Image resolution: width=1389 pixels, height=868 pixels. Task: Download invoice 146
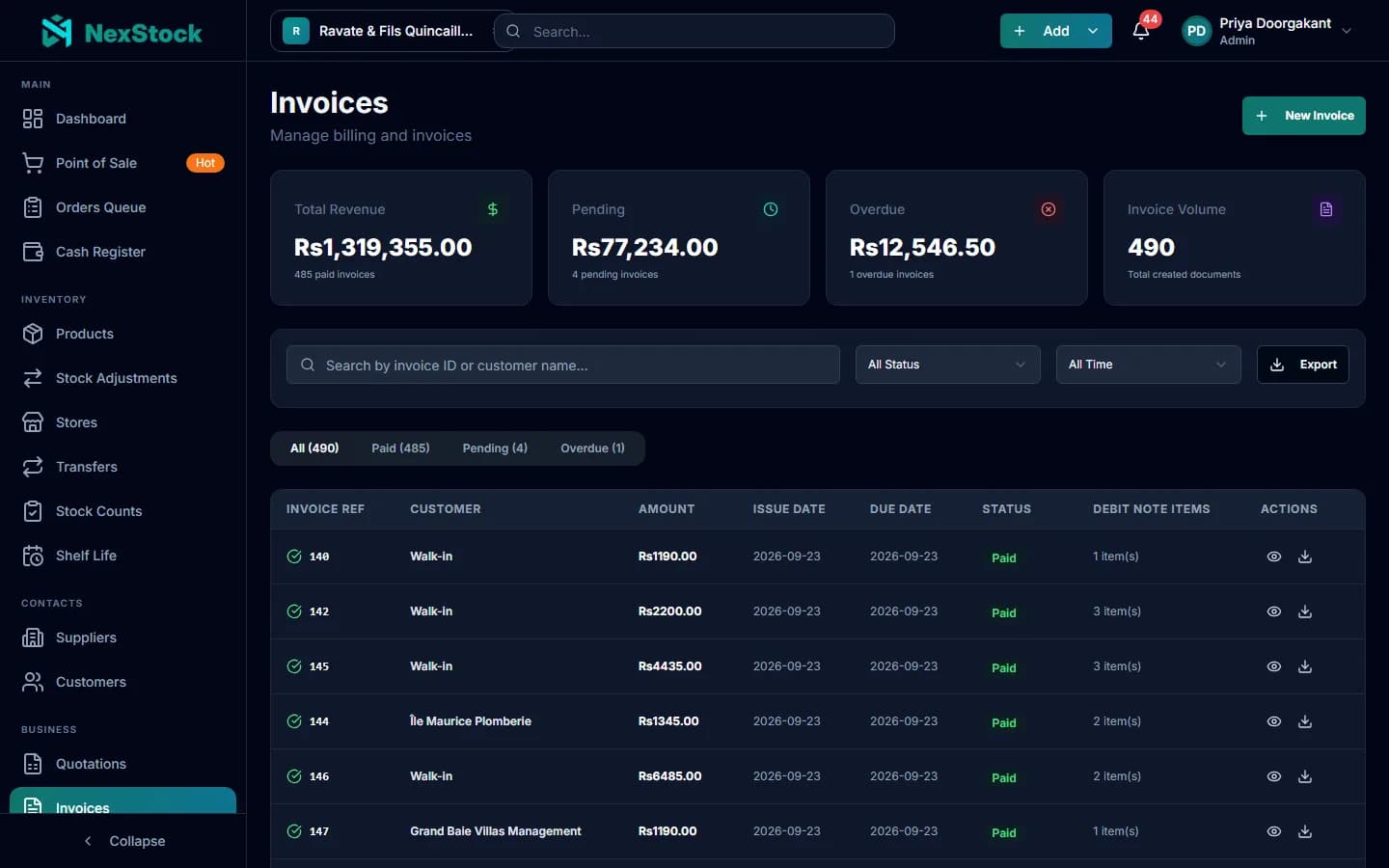tap(1305, 776)
